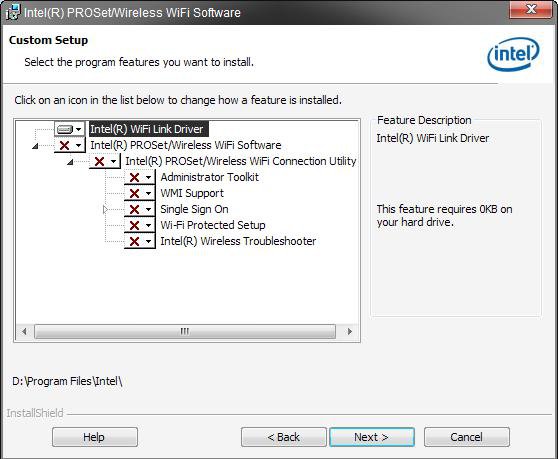Close the installer window
Screen dimensions: 558x459
click(x=530, y=9)
